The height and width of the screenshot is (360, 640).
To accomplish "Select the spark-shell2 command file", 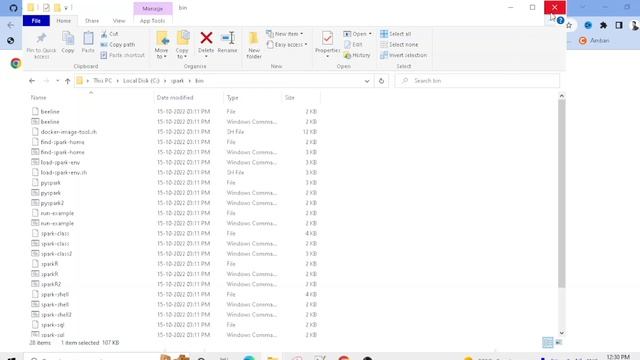I will pos(56,315).
